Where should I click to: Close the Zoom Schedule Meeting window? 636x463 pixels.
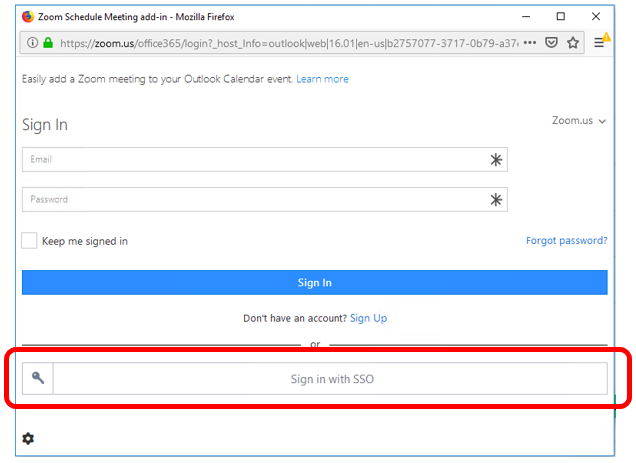coord(595,16)
